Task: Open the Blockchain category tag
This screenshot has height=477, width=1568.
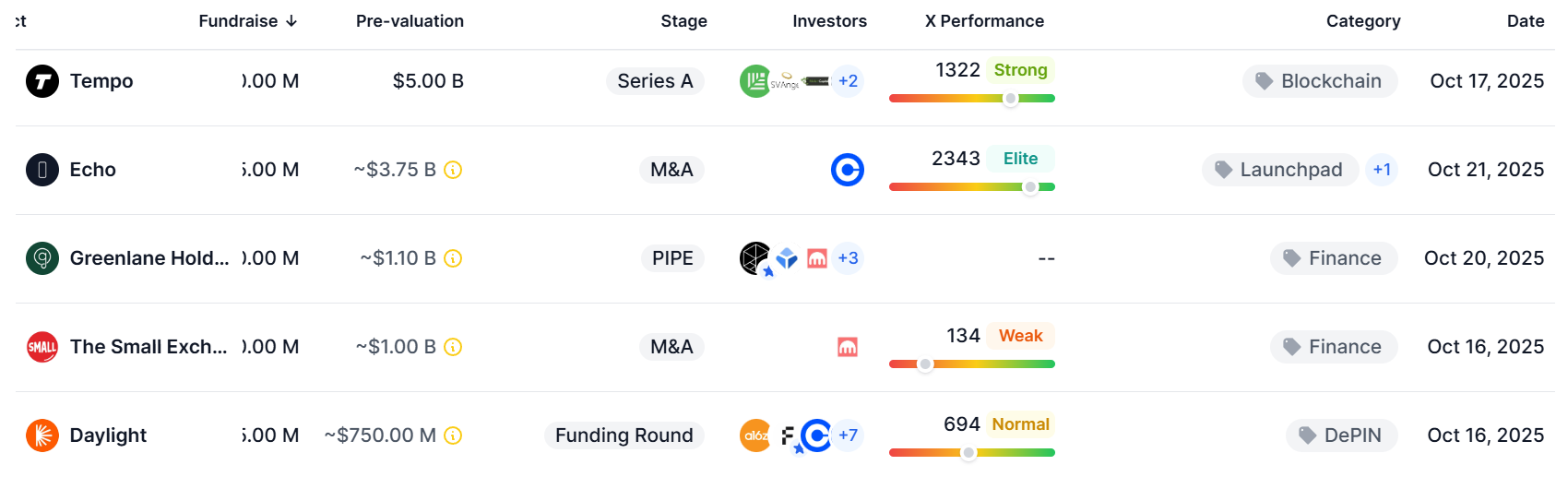Action: tap(1320, 81)
